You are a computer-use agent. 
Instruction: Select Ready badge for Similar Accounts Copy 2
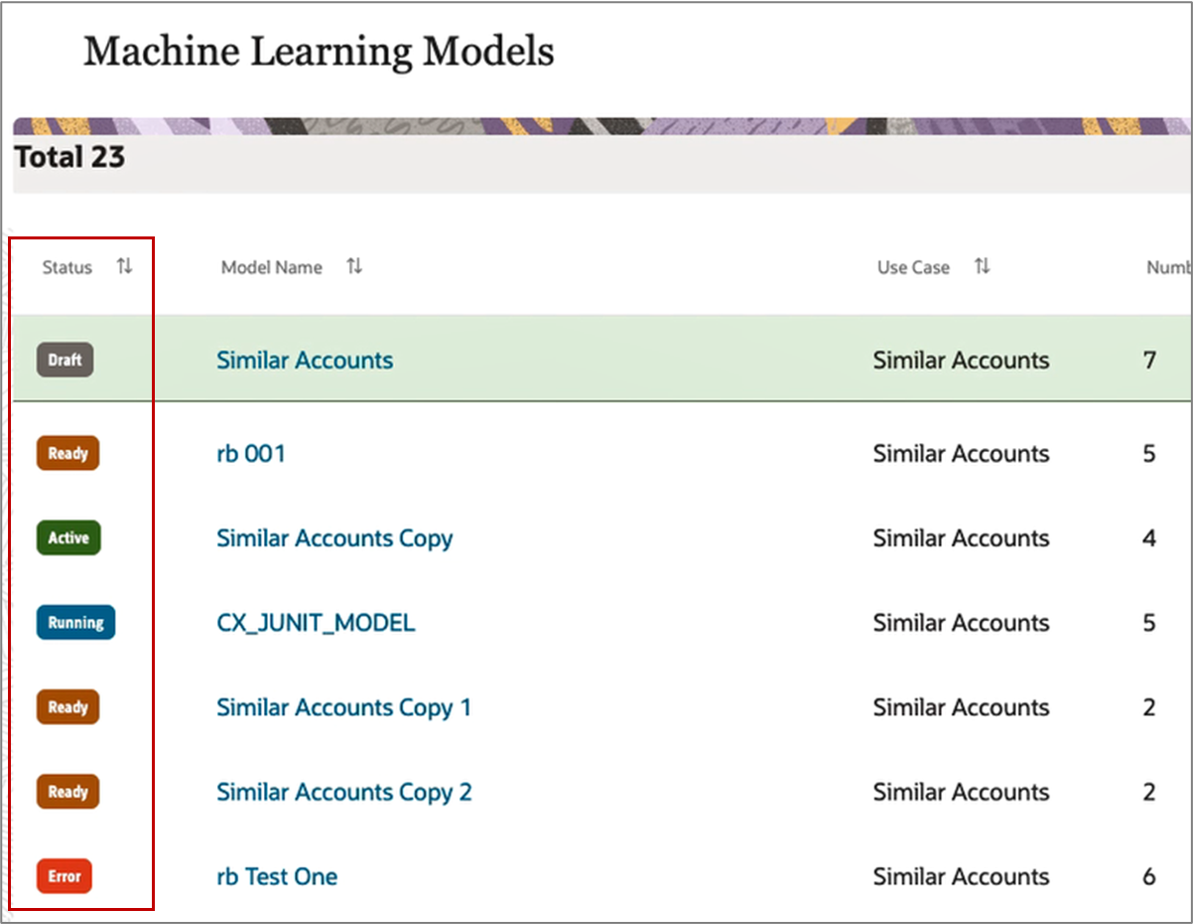68,792
